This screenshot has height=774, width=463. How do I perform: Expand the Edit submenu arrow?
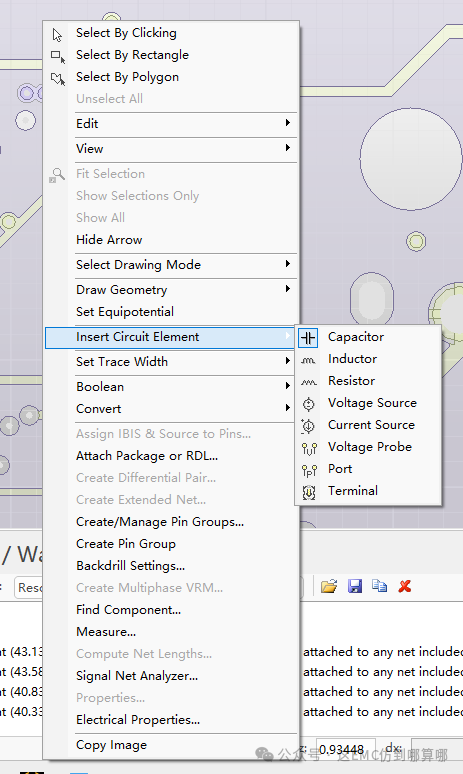[x=288, y=123]
